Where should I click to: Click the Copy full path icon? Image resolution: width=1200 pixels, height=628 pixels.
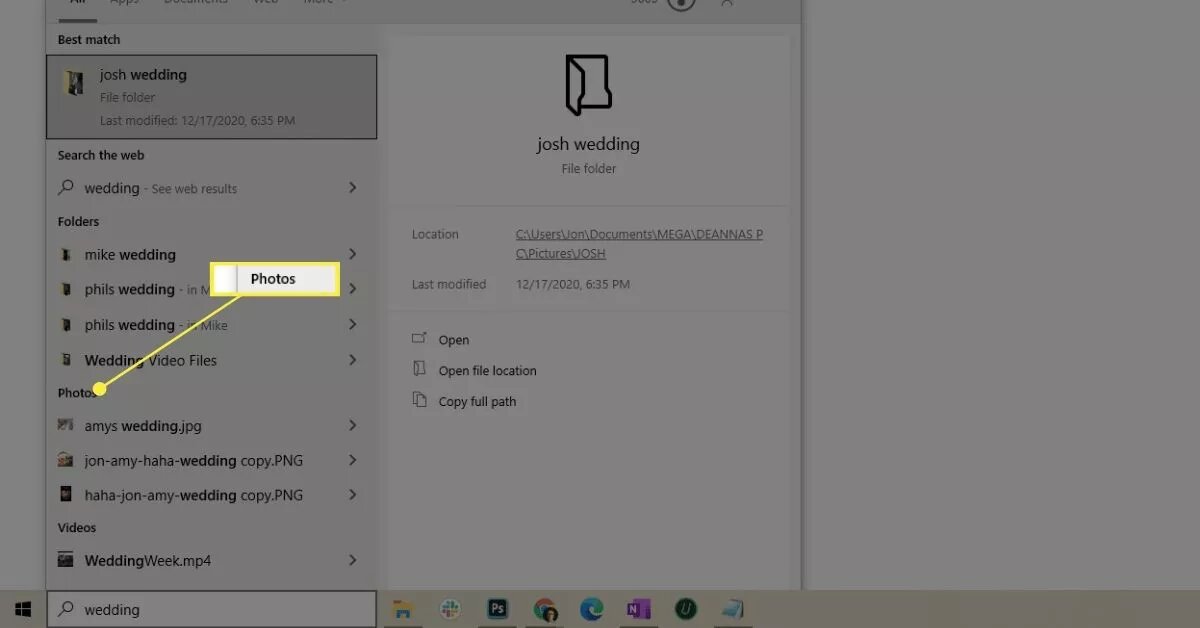tap(420, 400)
